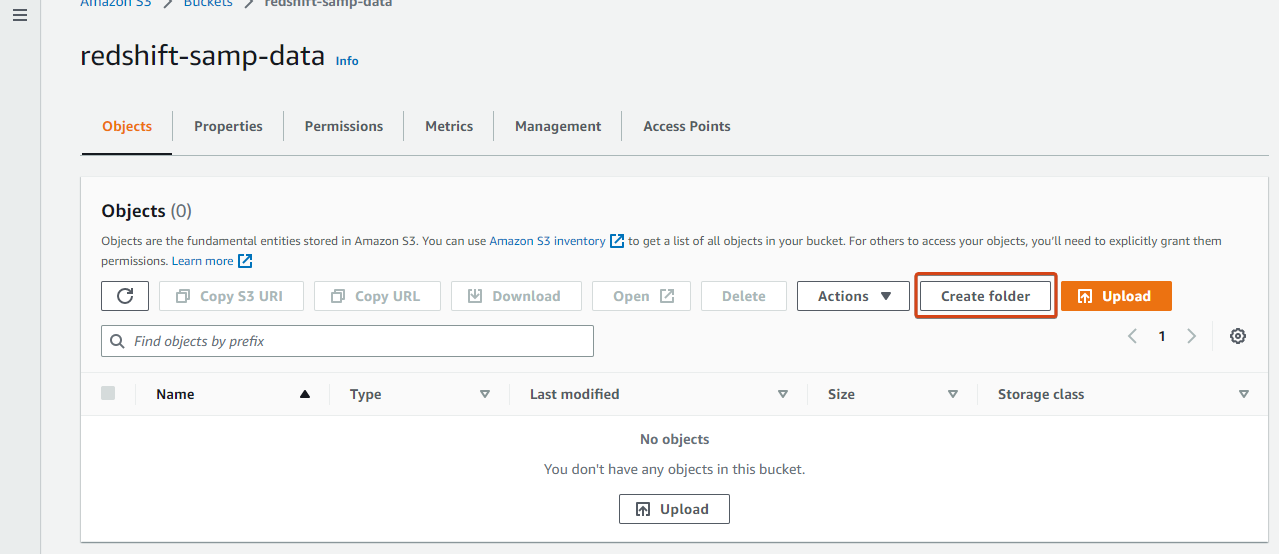The image size is (1279, 554).
Task: Click the external link icon after Amazon S3 inventory
Action: tap(617, 241)
